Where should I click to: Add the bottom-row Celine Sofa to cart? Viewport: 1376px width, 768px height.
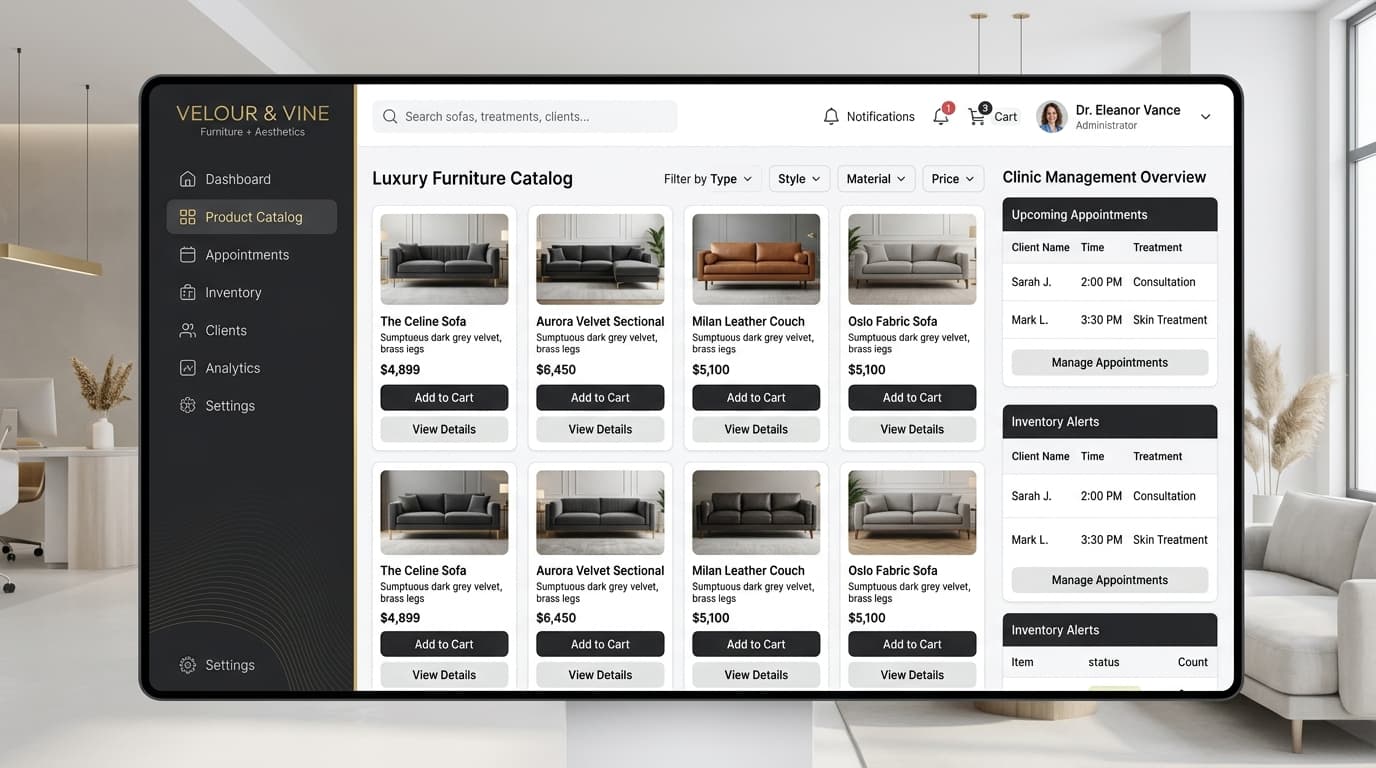pos(444,644)
